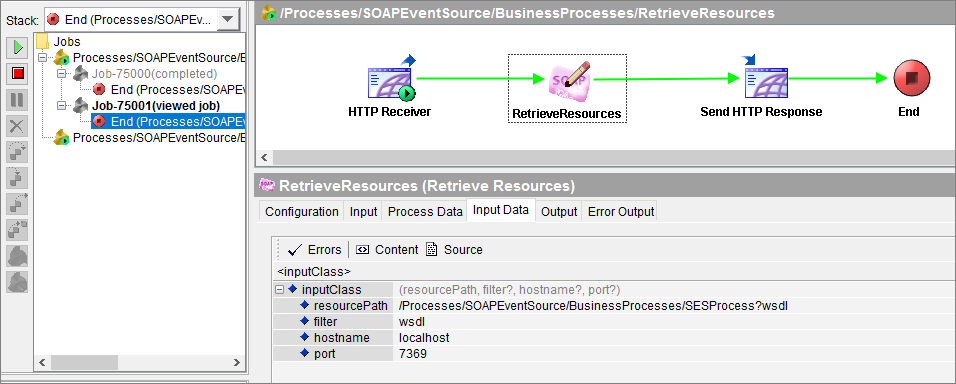Select Job-75000(completed) in tree
The height and width of the screenshot is (384, 956).
pyautogui.click(x=154, y=74)
